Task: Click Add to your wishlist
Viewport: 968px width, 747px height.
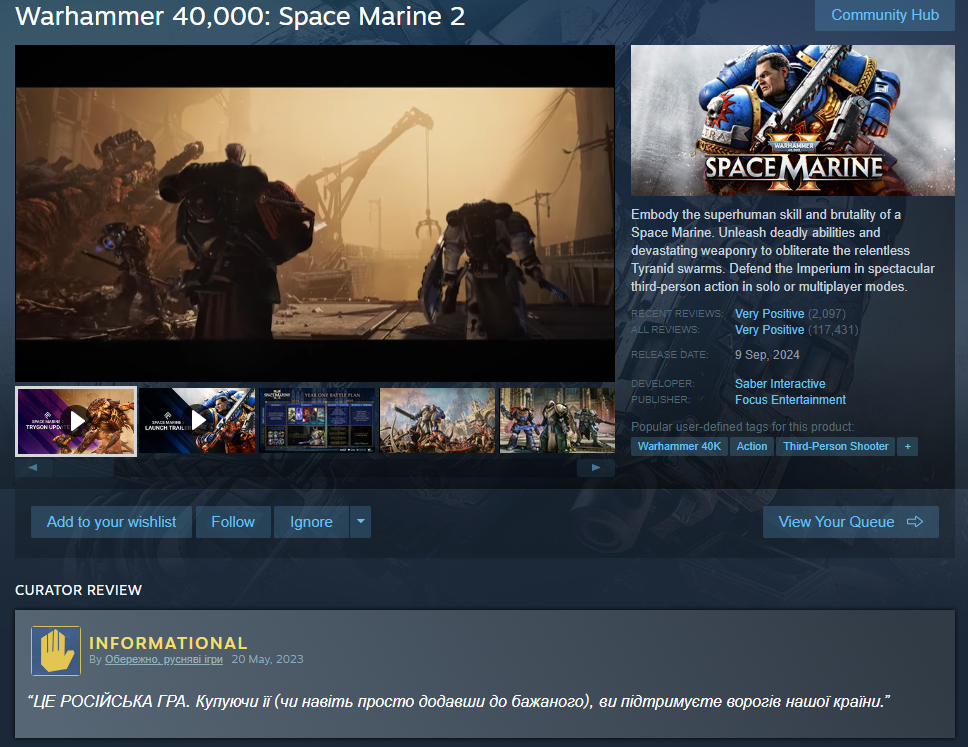Action: tap(112, 522)
